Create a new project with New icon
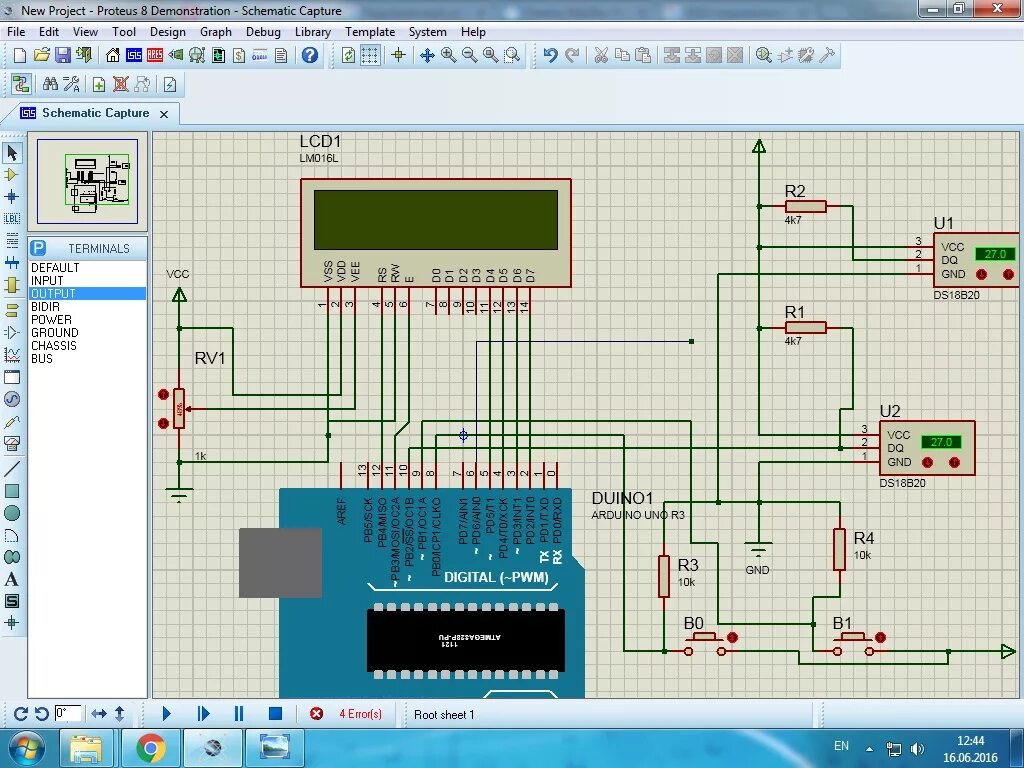The width and height of the screenshot is (1024, 768). 20,56
